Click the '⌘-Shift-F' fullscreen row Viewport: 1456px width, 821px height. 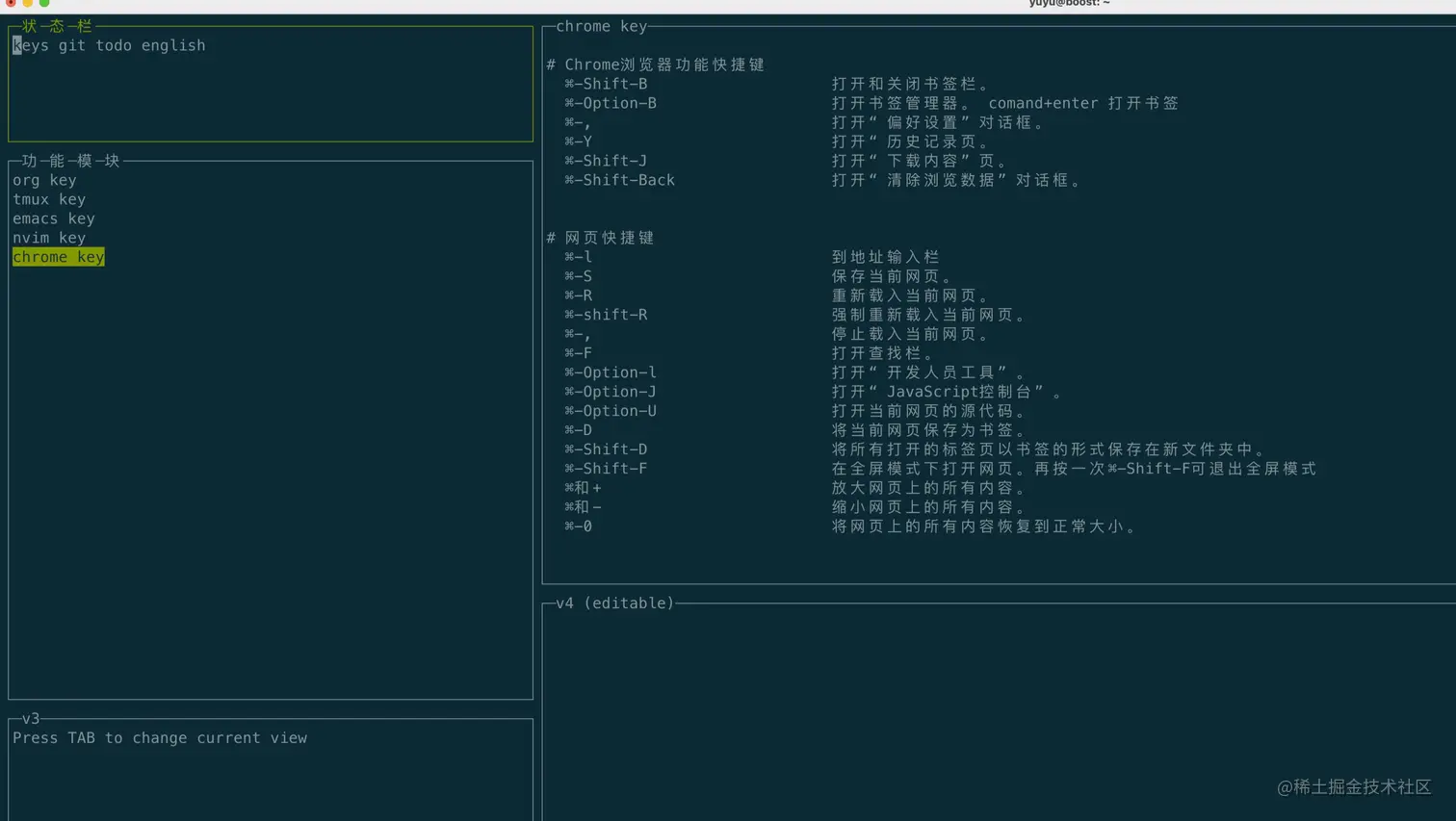click(x=941, y=469)
